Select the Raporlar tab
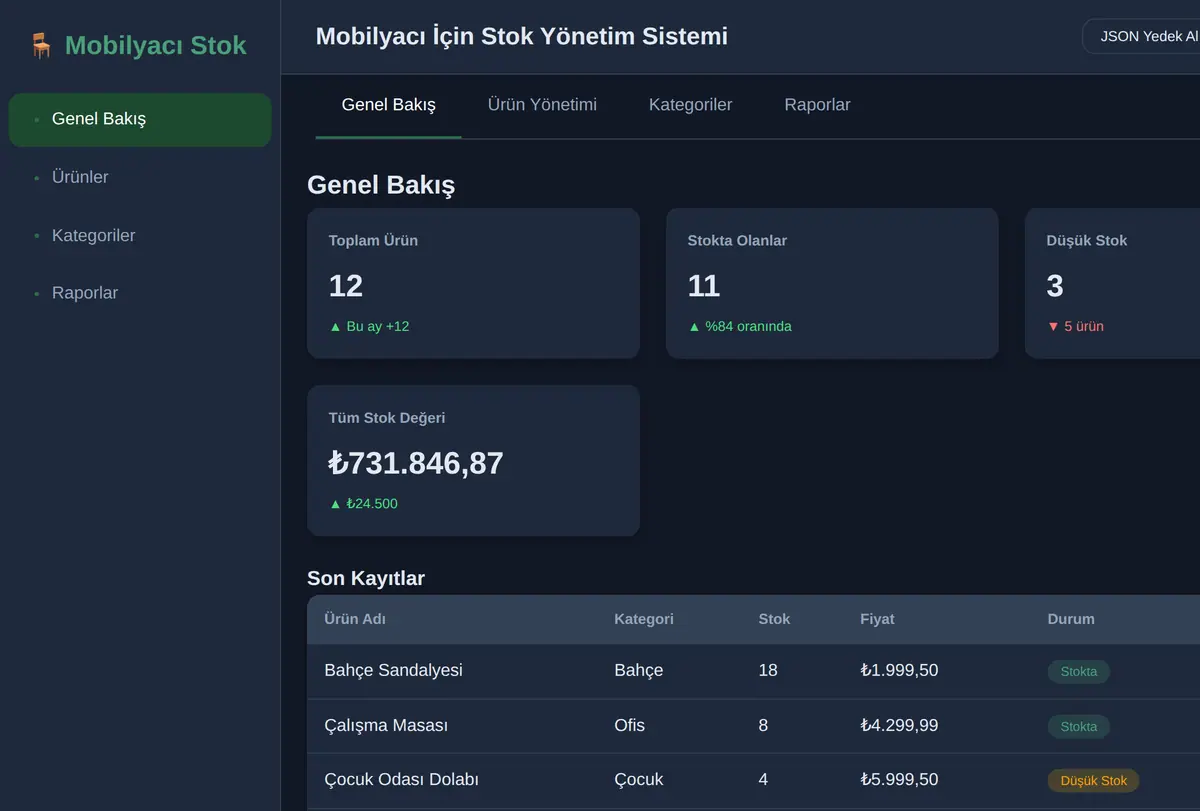This screenshot has width=1200, height=811. (817, 105)
